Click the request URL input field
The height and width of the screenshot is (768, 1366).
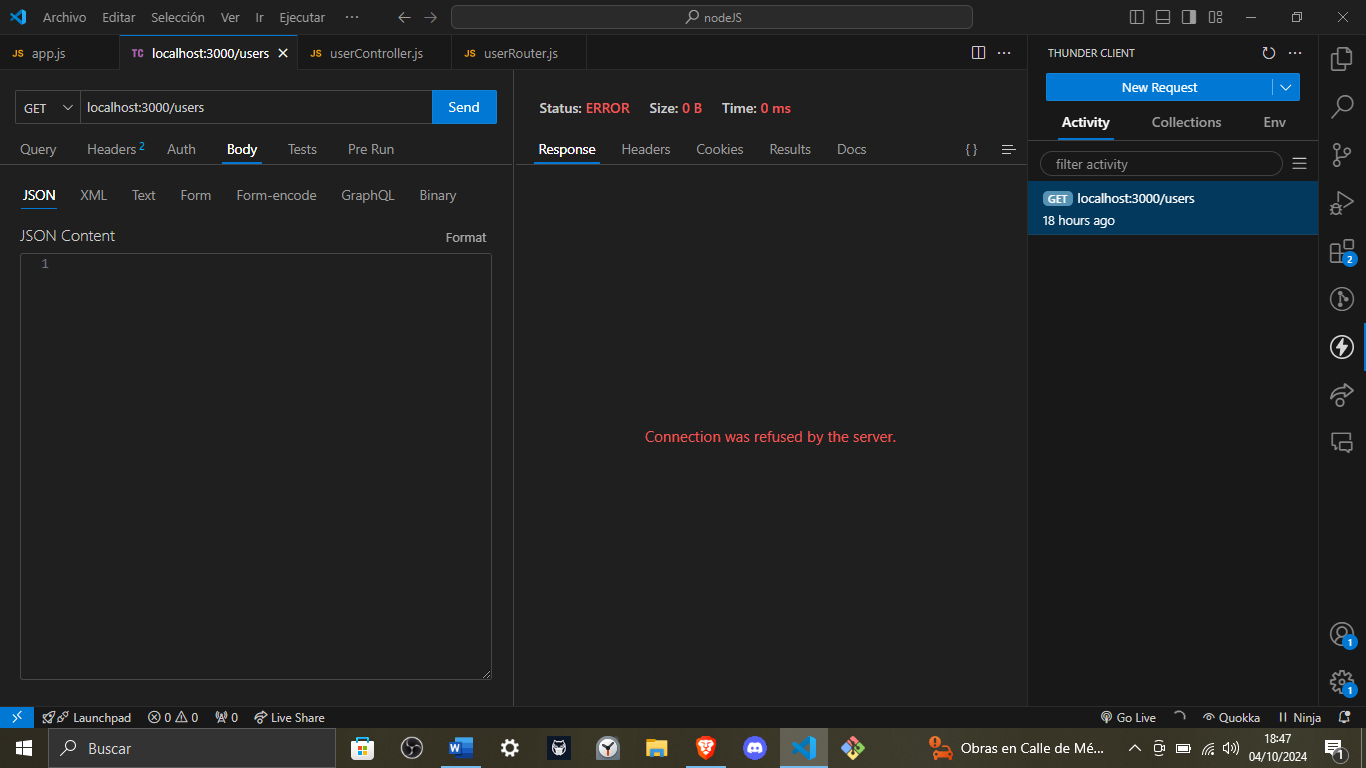(256, 107)
